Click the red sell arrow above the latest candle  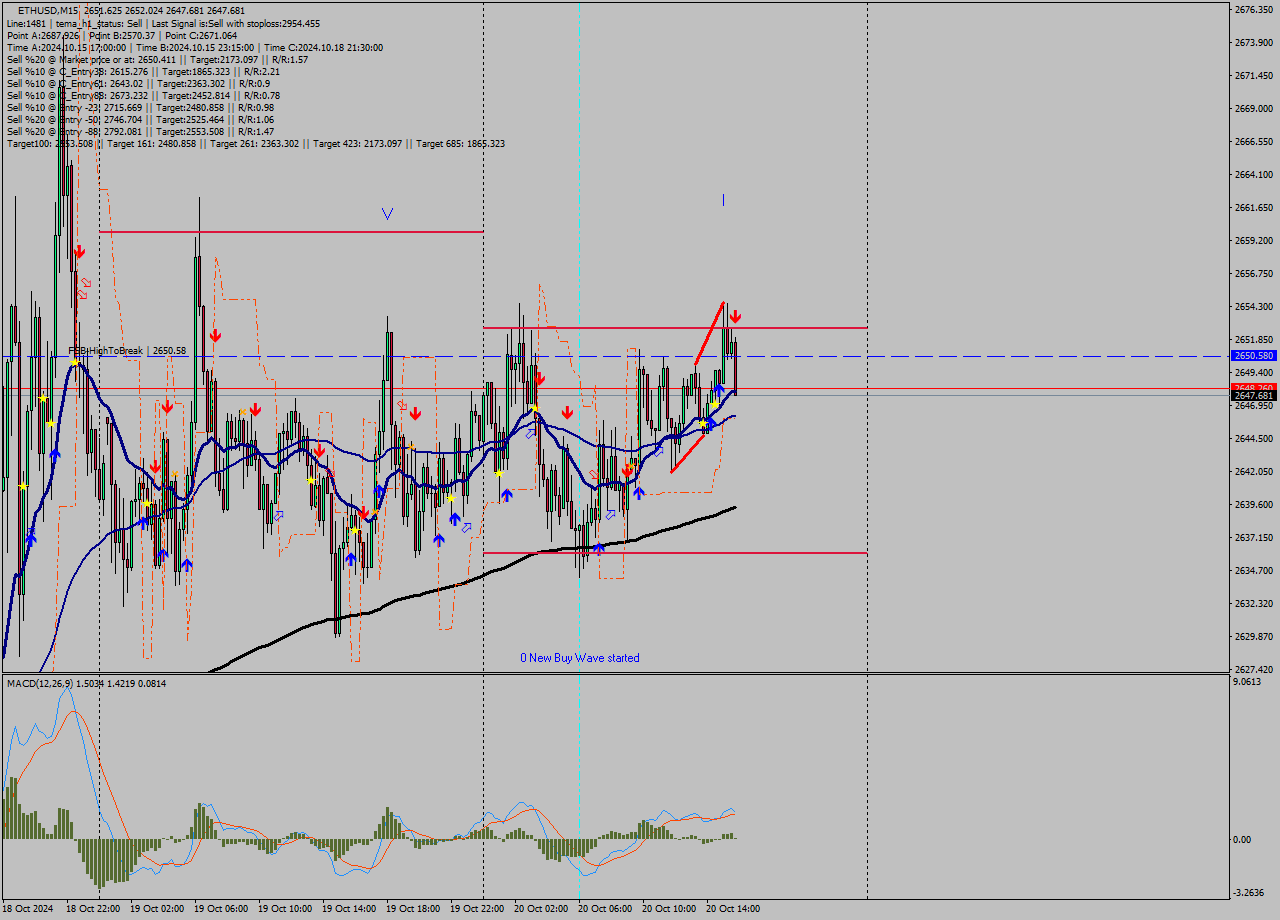735,316
